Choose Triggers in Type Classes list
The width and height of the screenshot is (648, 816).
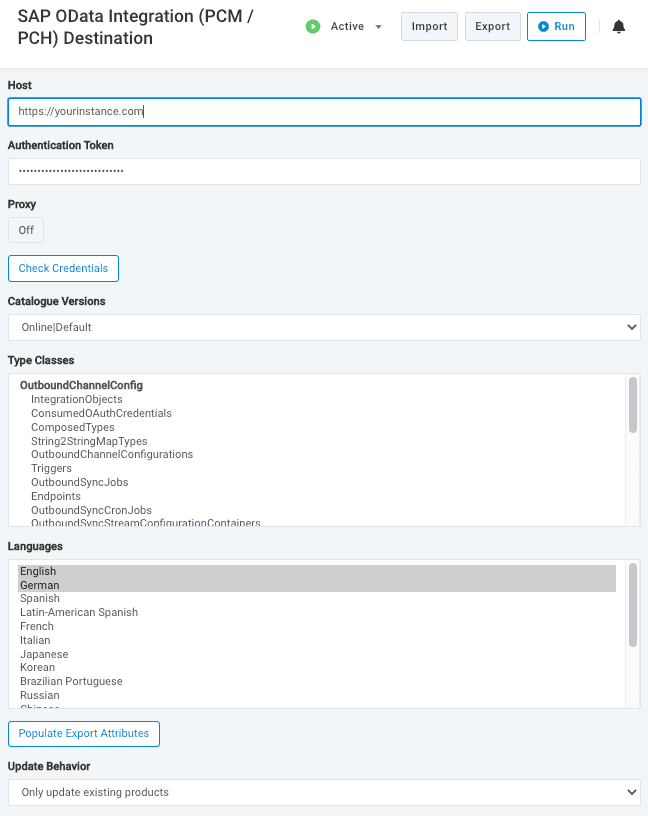coord(51,468)
